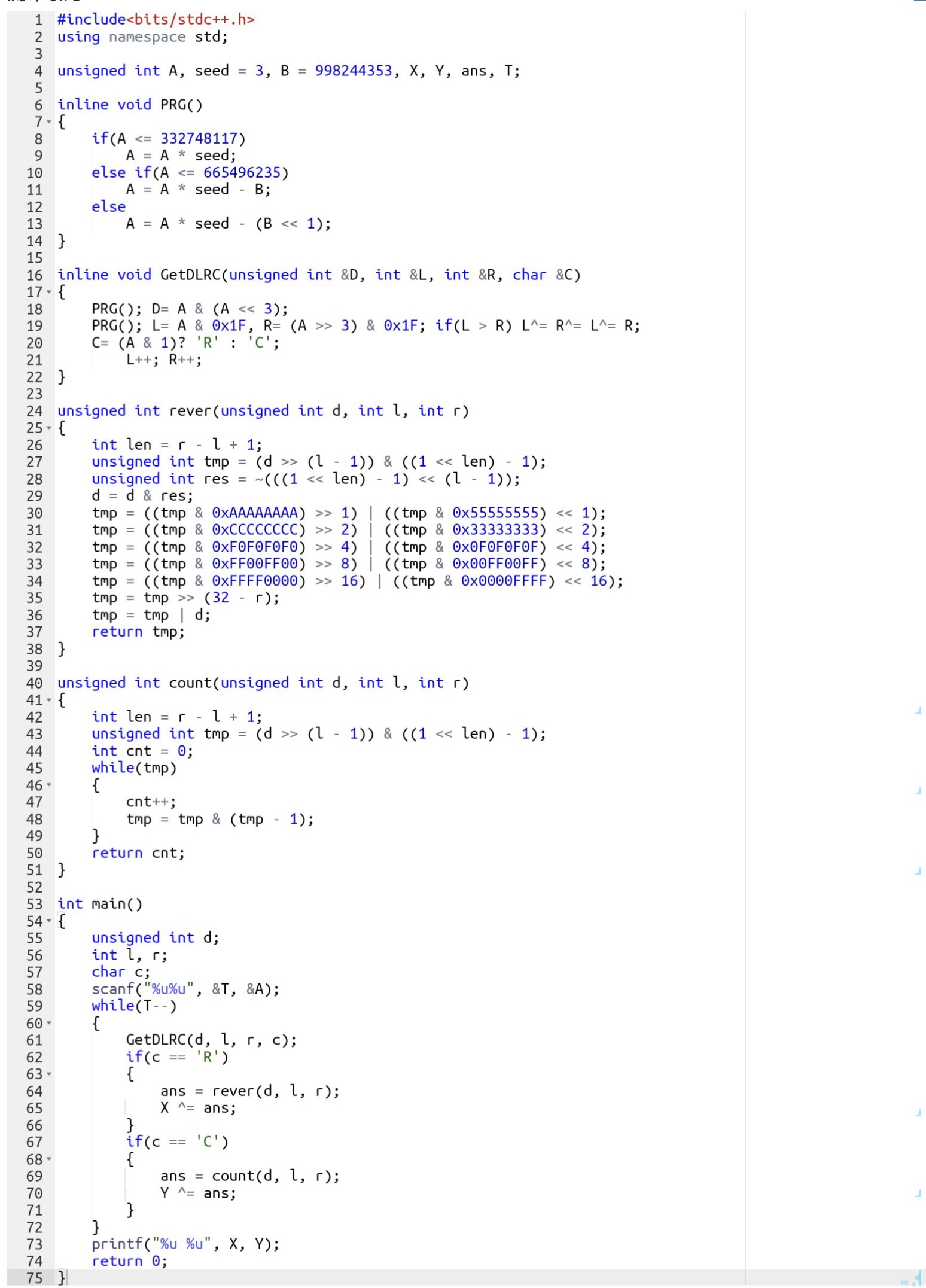Image resolution: width=926 pixels, height=1288 pixels.
Task: Click line number 75 in the gutter
Action: click(35, 1278)
